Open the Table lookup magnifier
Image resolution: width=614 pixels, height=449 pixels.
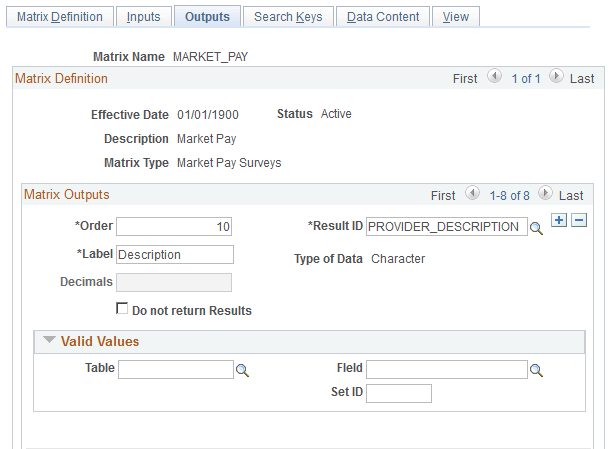click(242, 370)
